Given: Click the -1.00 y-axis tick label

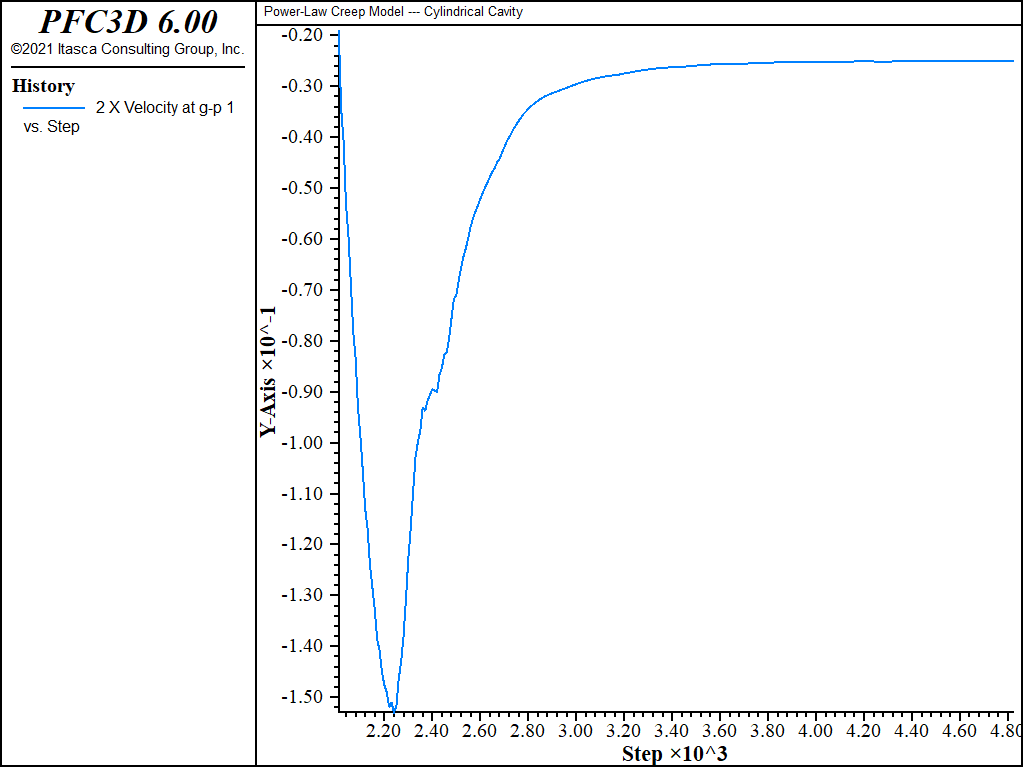Looking at the screenshot, I should (301, 443).
